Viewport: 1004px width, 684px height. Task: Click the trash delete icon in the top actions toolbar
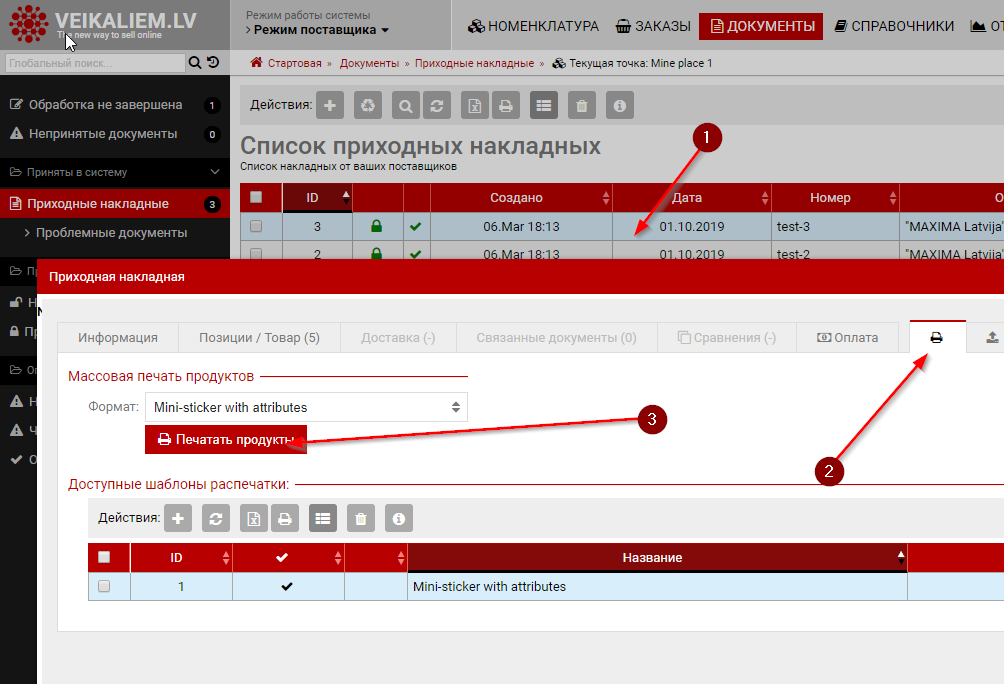(x=582, y=105)
